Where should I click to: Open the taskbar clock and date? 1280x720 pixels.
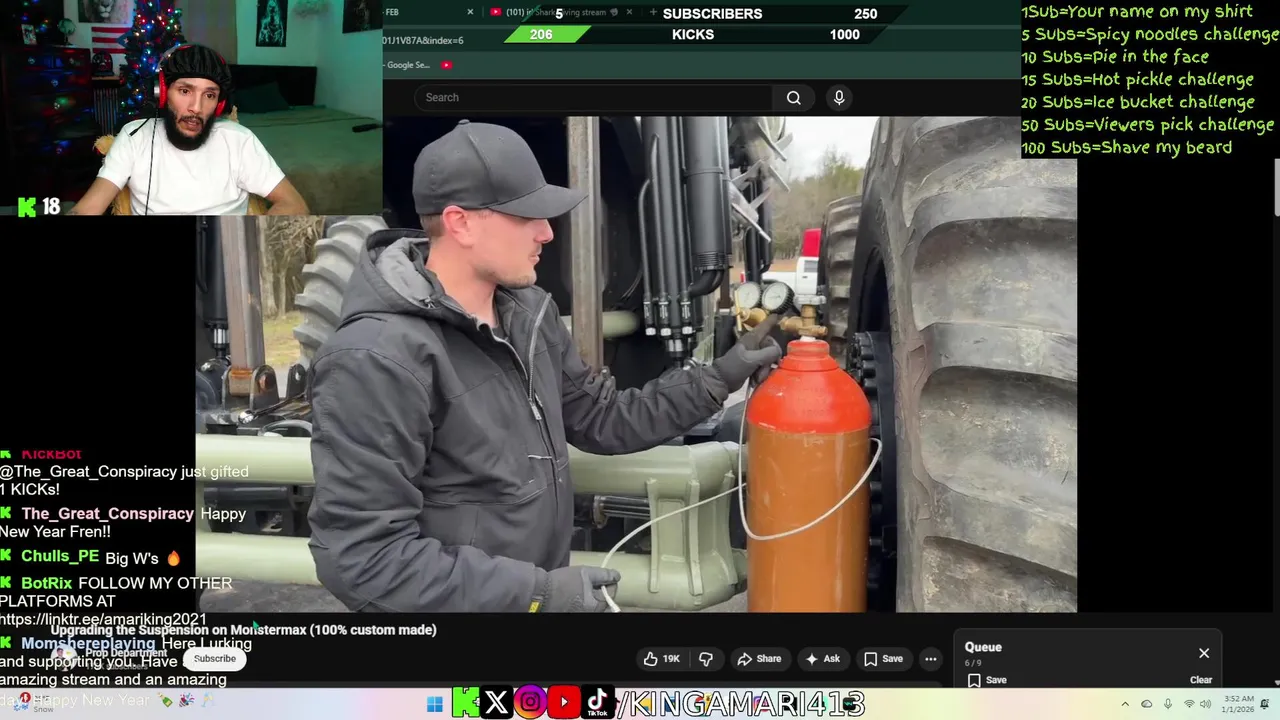tap(1236, 704)
